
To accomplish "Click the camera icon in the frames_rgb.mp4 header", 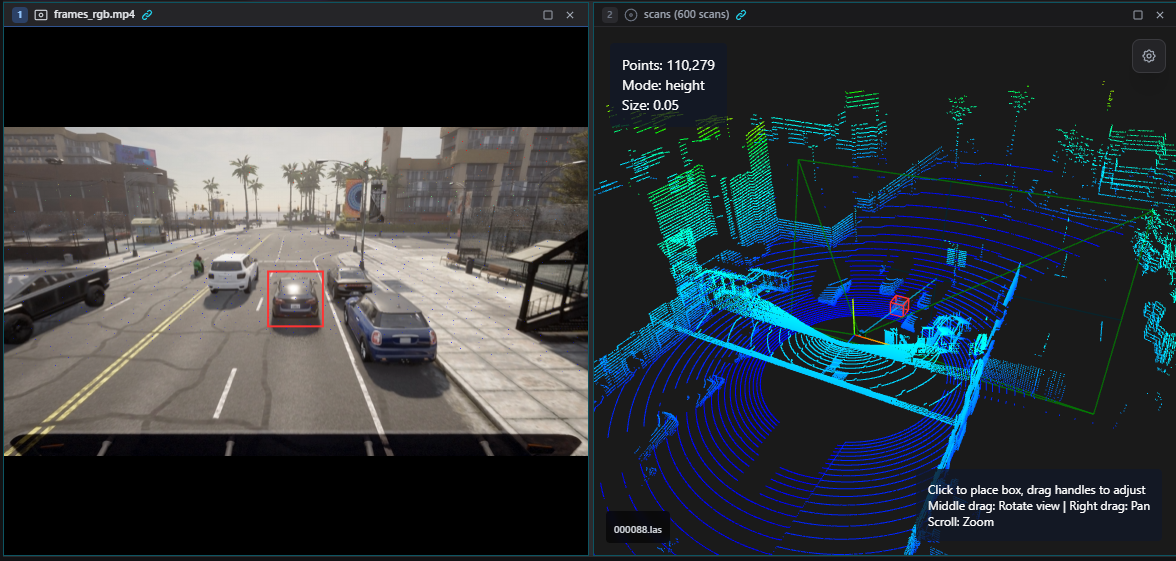I will point(40,14).
